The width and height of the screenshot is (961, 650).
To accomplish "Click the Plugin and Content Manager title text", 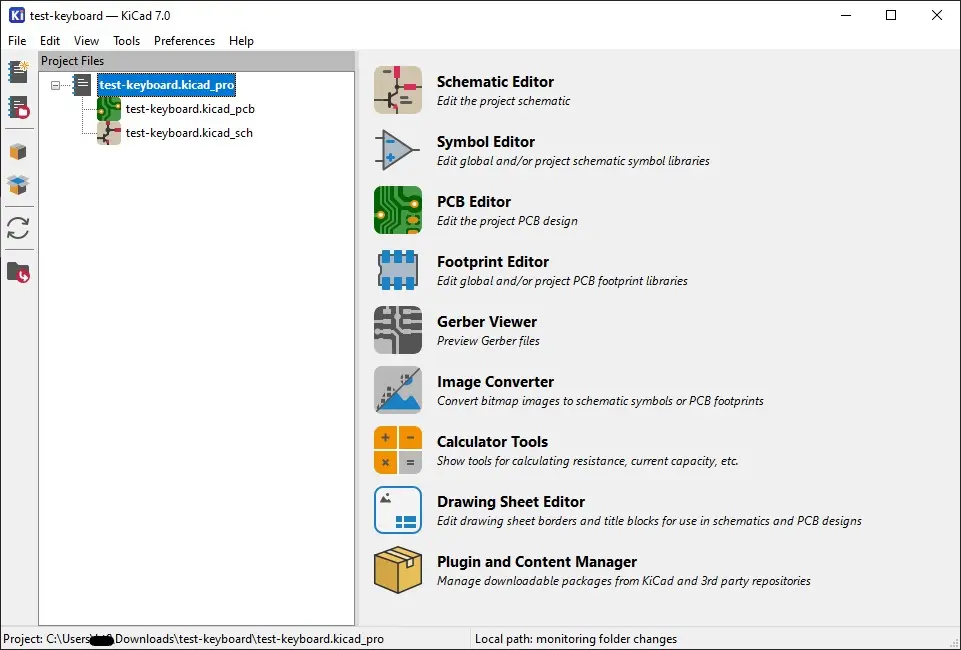I will click(537, 562).
